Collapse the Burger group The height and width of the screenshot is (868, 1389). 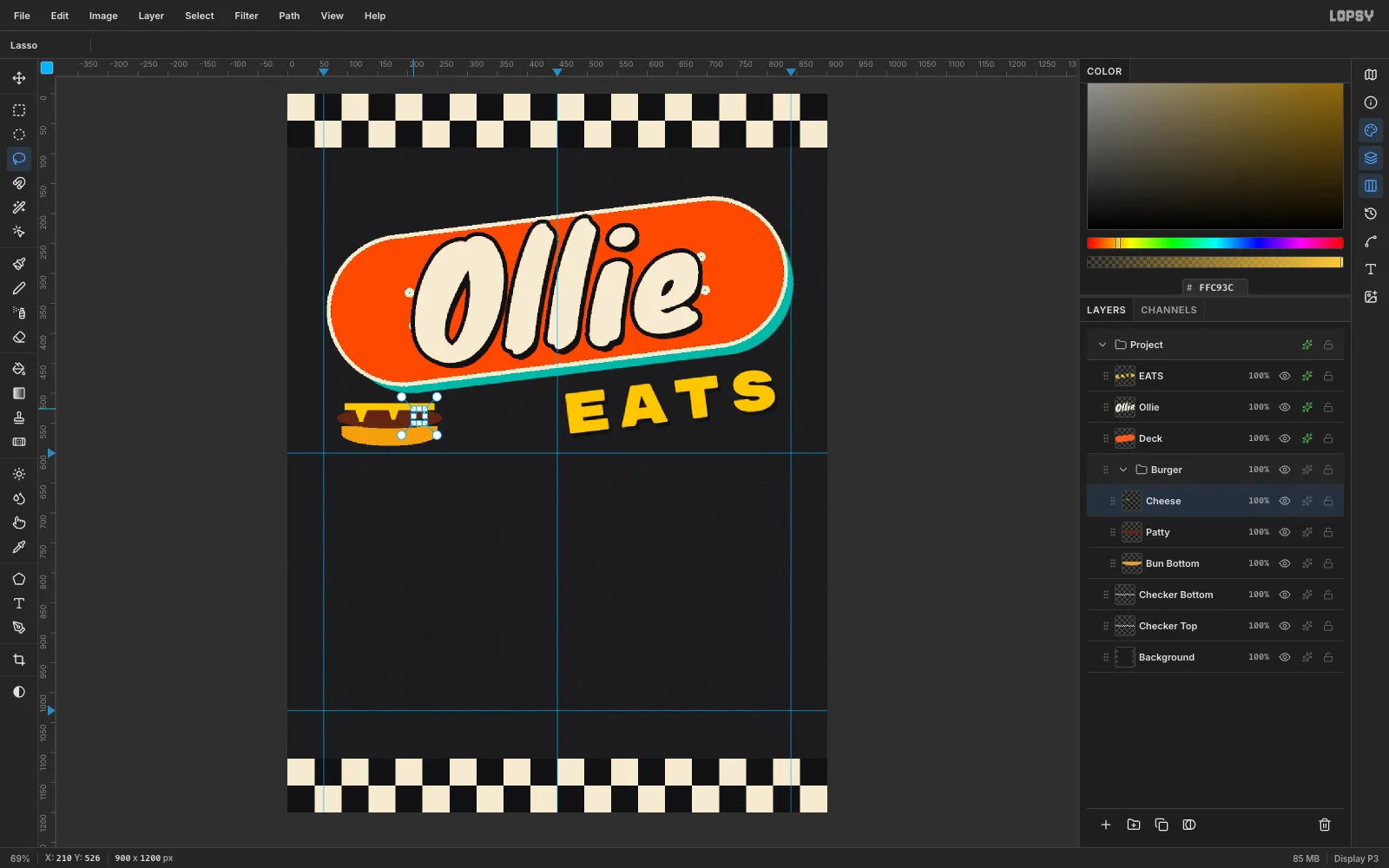(x=1123, y=470)
